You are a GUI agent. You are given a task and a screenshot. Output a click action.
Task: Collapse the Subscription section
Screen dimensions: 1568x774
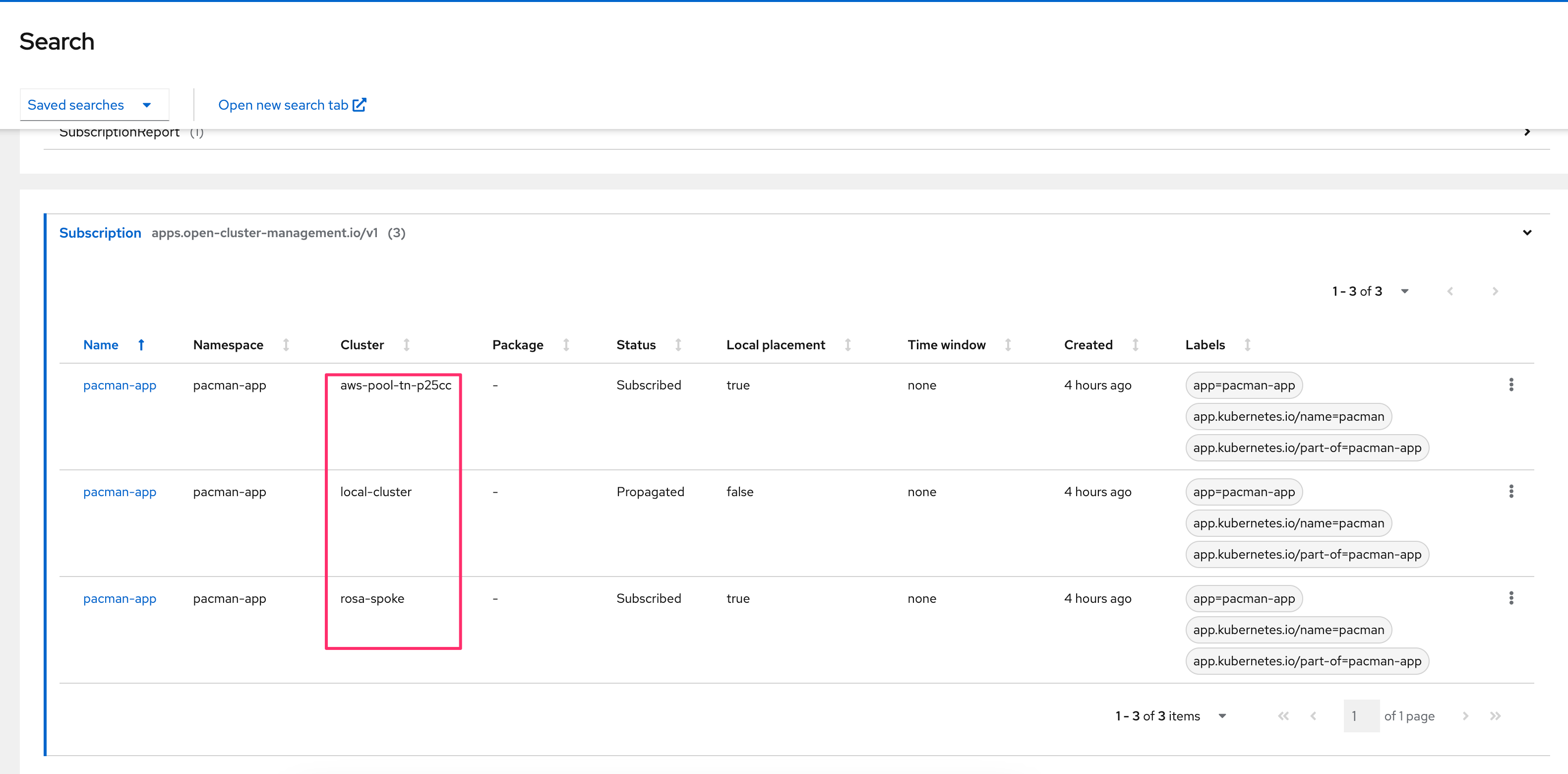click(1527, 233)
